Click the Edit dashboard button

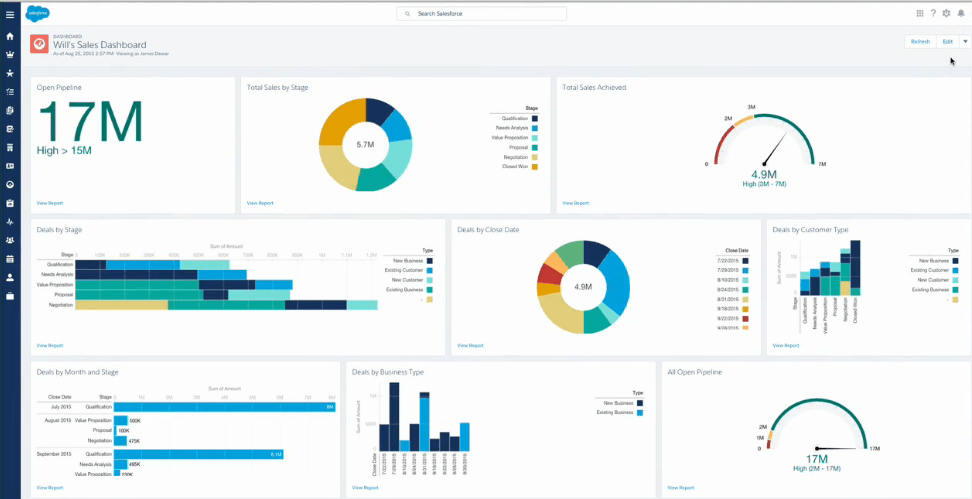948,42
